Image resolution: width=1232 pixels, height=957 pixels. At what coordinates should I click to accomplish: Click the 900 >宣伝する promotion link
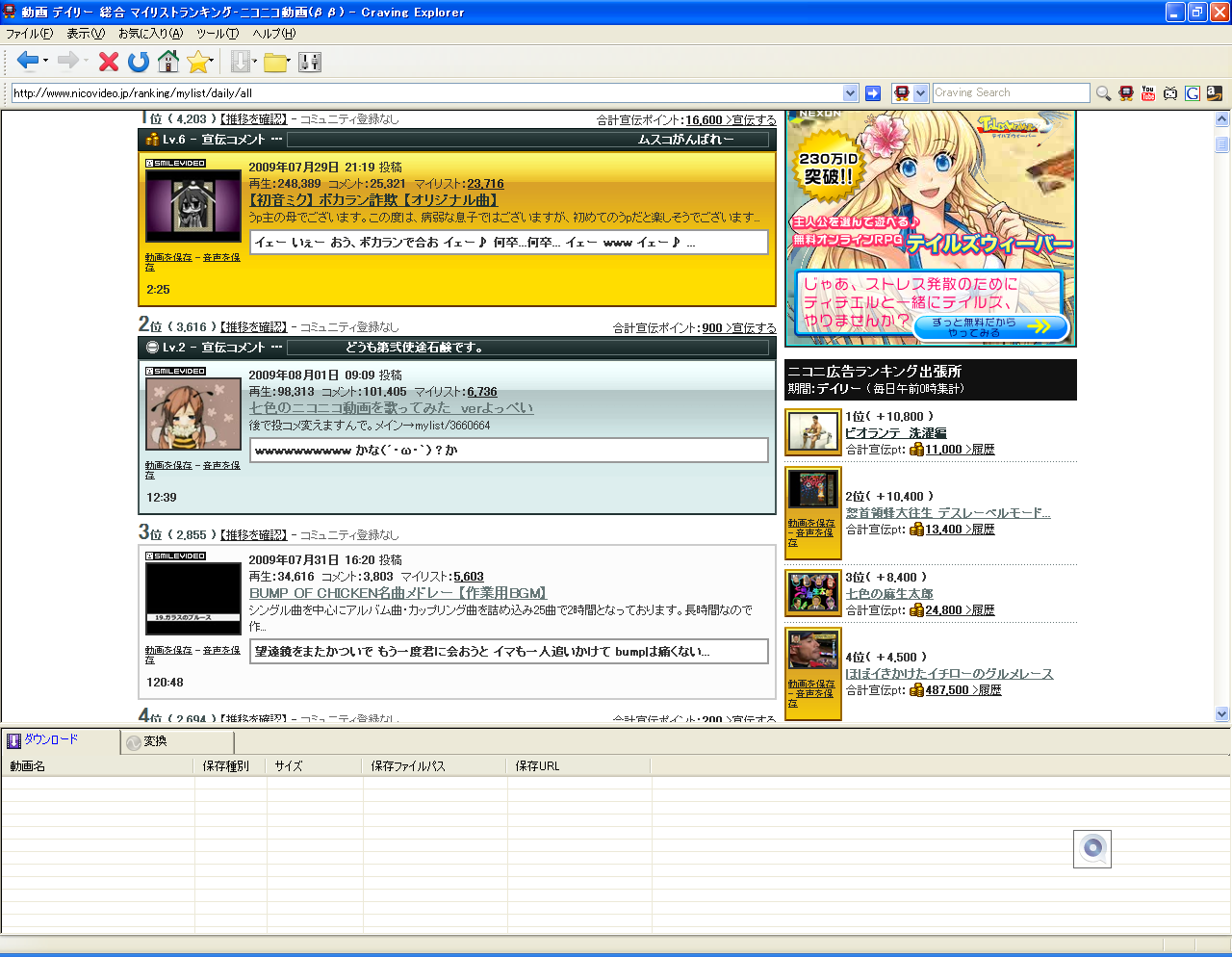coord(739,328)
